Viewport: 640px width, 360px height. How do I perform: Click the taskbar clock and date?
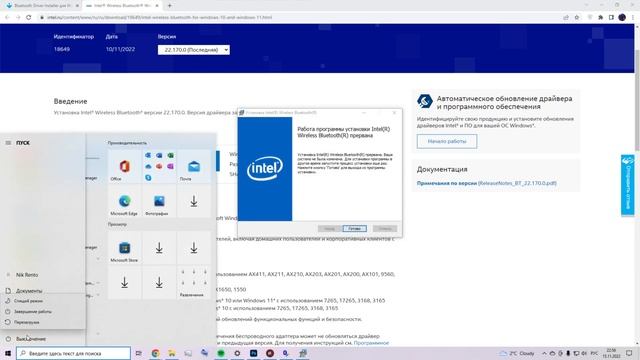(x=611, y=353)
